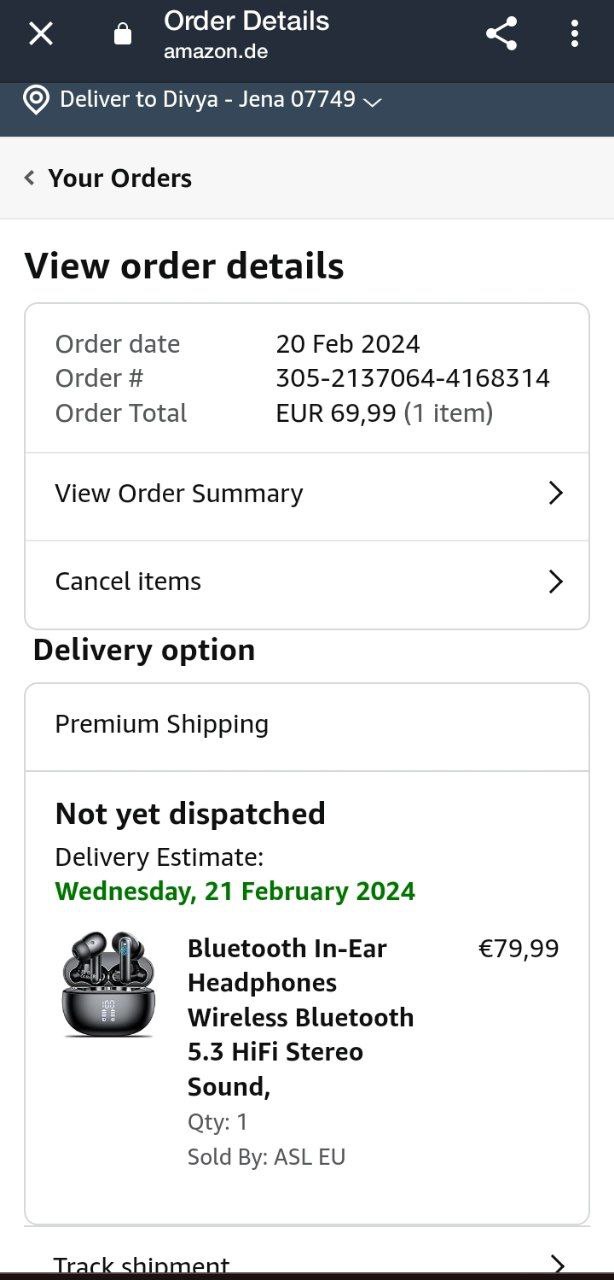Tap the chevron beside Track shipment

tap(557, 1264)
